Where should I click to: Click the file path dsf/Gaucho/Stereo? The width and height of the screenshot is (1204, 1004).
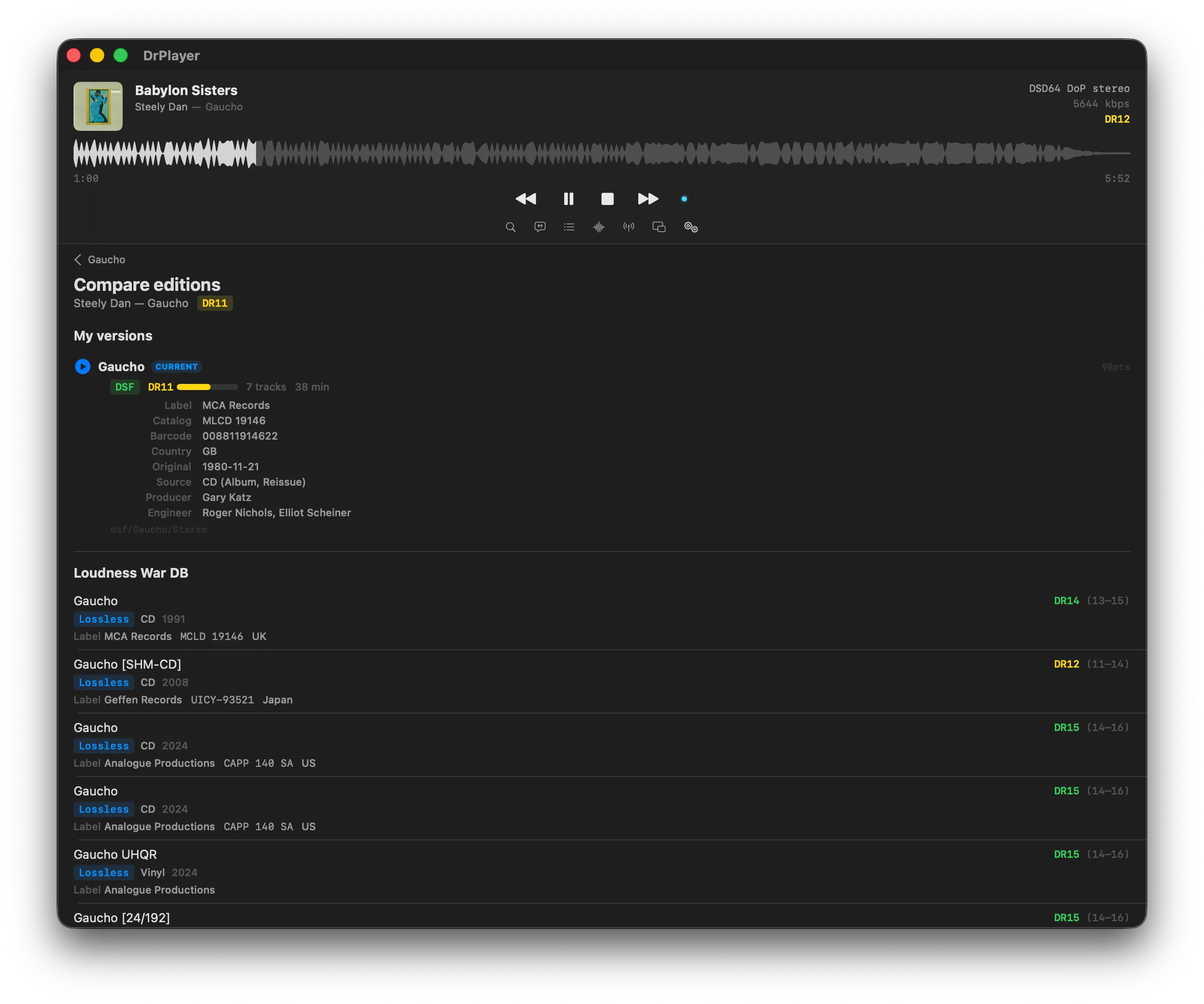(158, 530)
